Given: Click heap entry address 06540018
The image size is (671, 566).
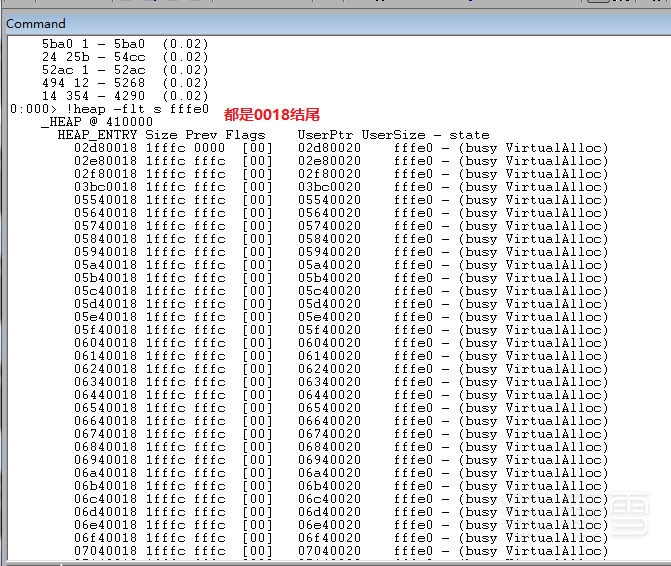Looking at the screenshot, I should 105,408.
